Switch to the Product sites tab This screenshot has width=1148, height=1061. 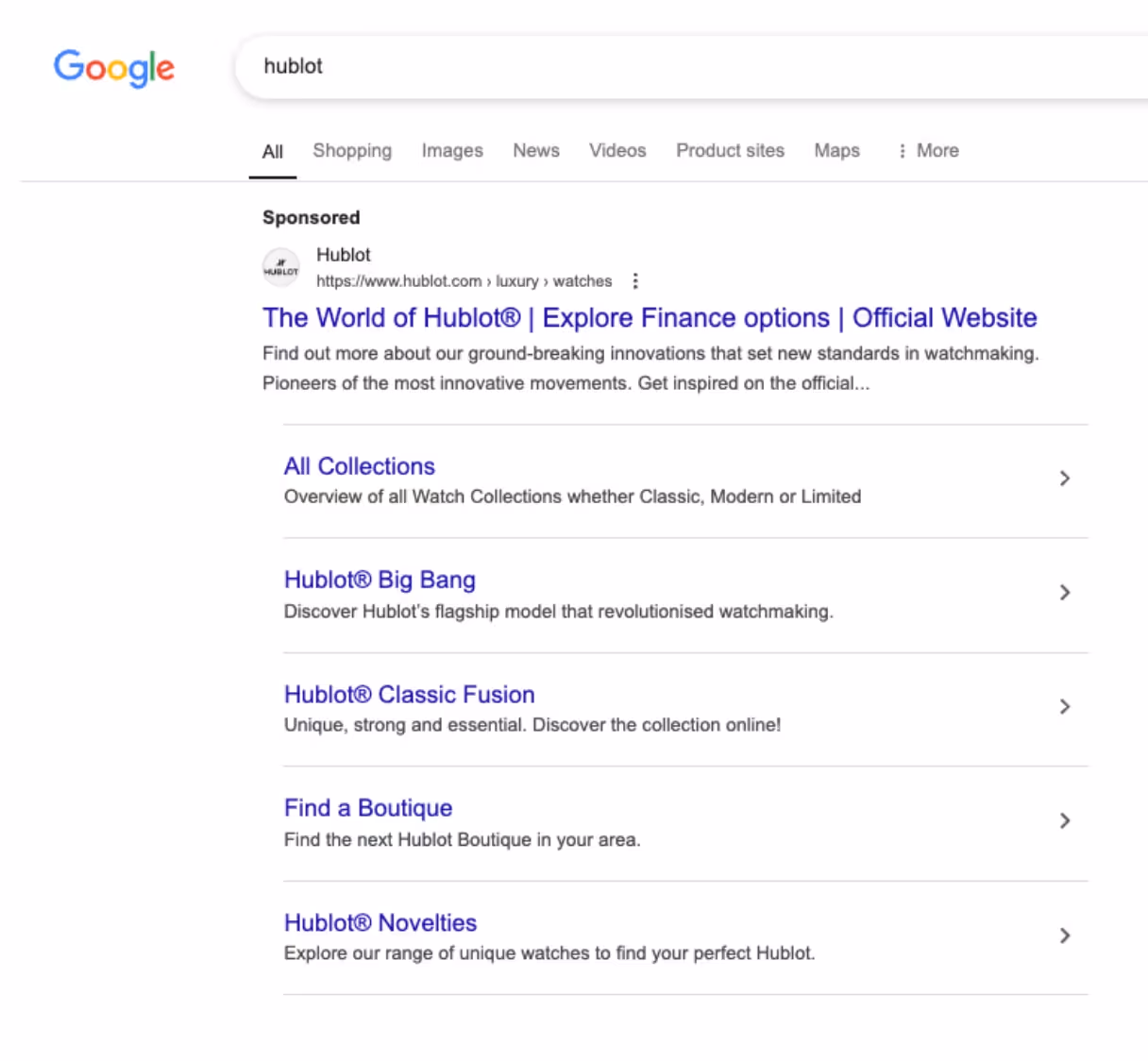[730, 150]
